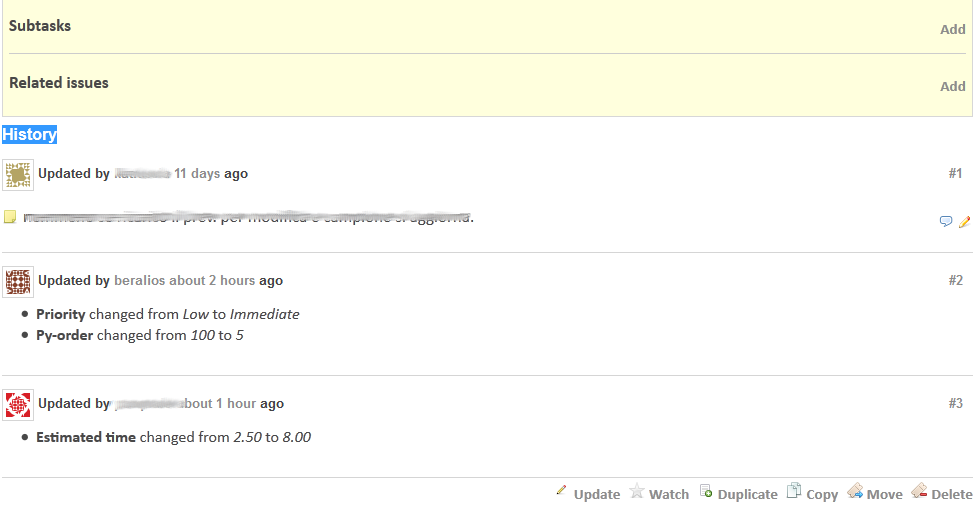Click the red avatar on entry #3
The width and height of the screenshot is (975, 512).
[x=18, y=405]
